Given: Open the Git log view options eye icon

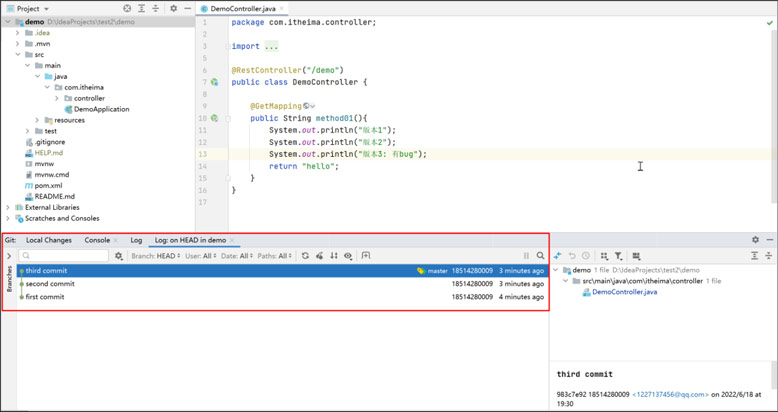Looking at the screenshot, I should [x=348, y=256].
